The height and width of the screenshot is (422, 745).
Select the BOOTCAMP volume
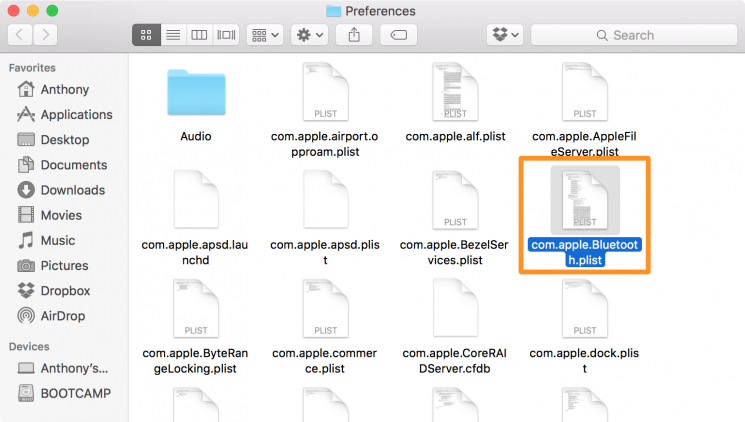point(64,393)
